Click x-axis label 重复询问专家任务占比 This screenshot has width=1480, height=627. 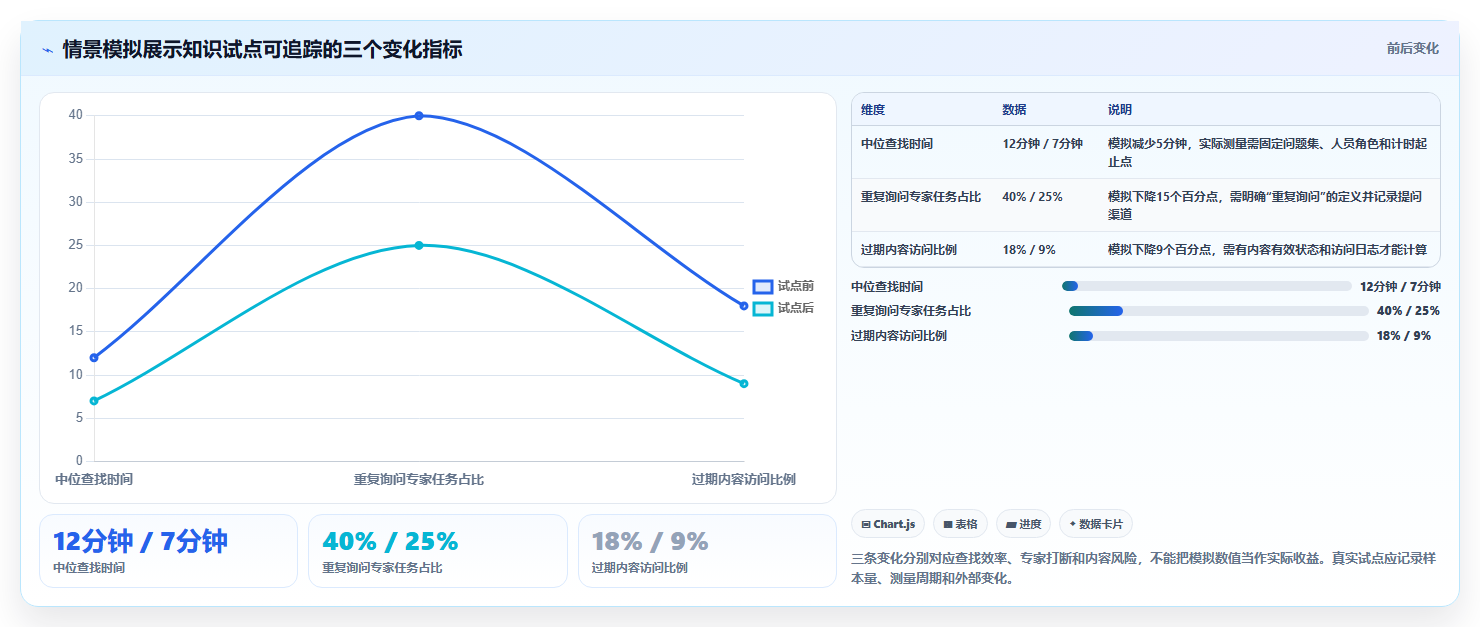pyautogui.click(x=419, y=479)
